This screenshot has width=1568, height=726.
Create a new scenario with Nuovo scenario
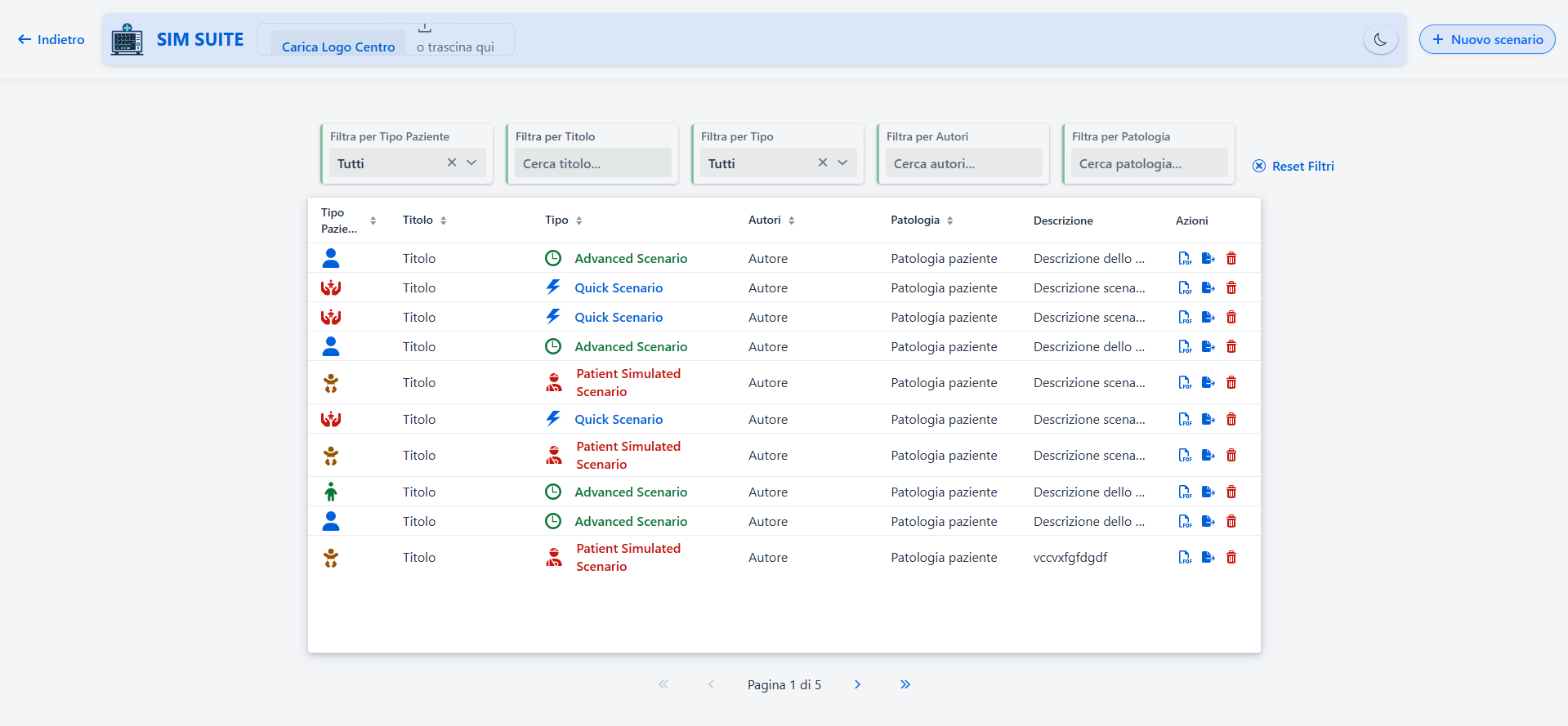(x=1487, y=39)
